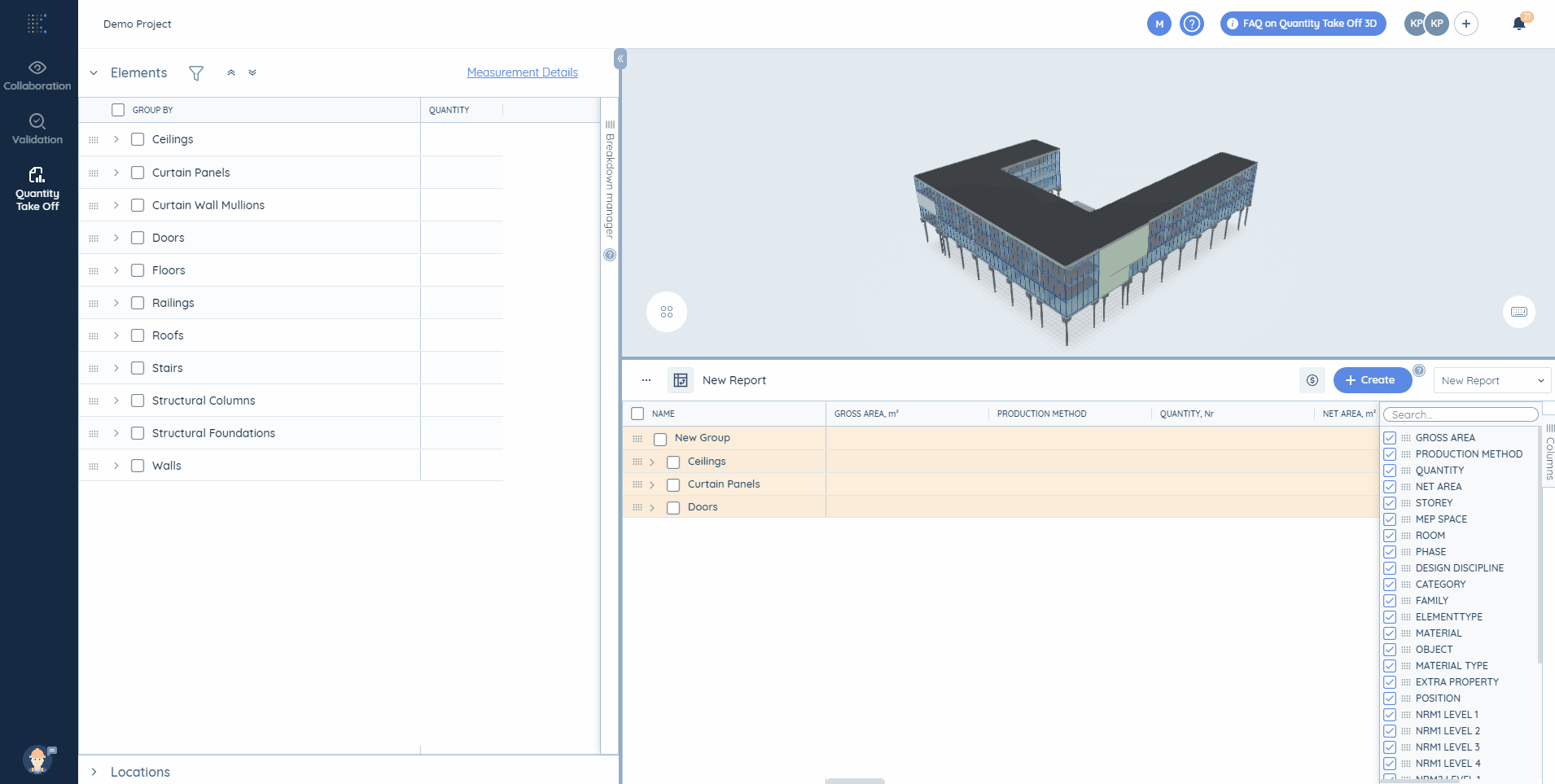
Task: Collapse all element groups double-chevron up
Action: [231, 72]
